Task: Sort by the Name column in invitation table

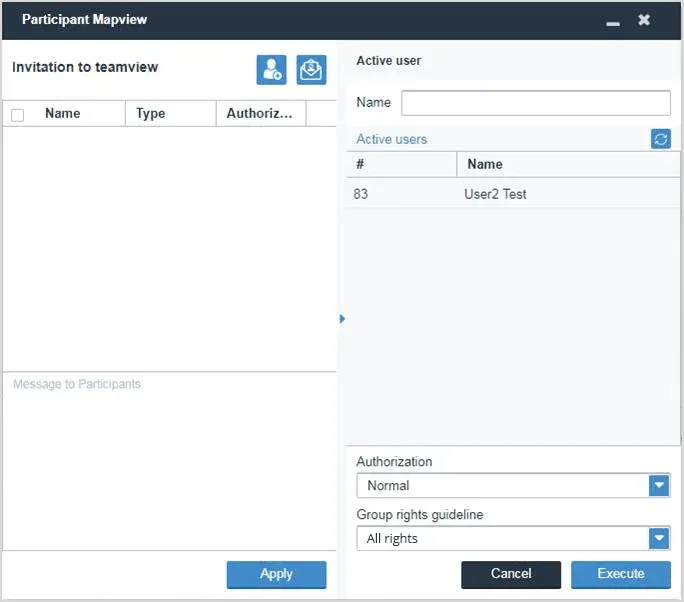Action: pos(63,113)
